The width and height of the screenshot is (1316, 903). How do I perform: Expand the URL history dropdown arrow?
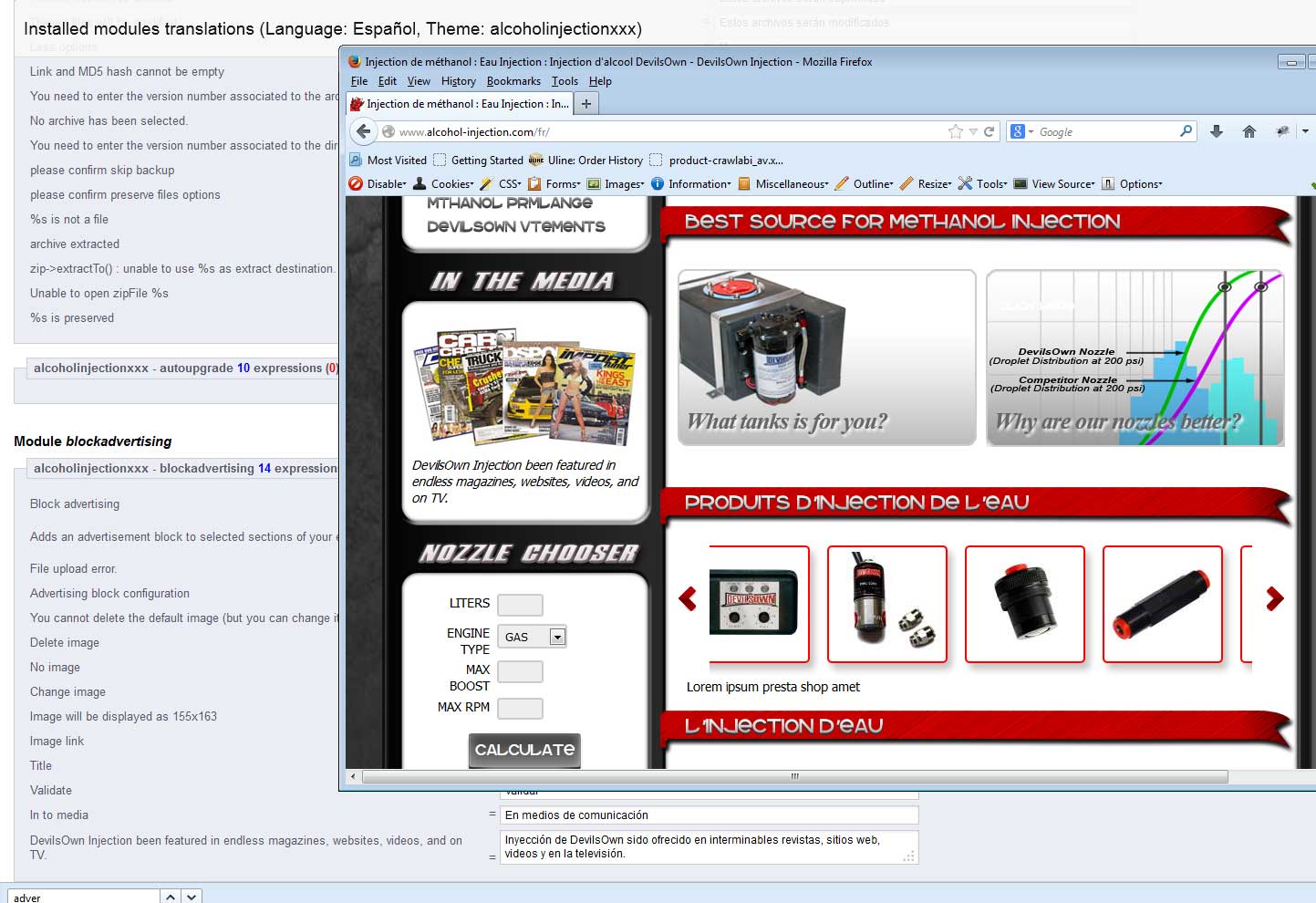973,132
